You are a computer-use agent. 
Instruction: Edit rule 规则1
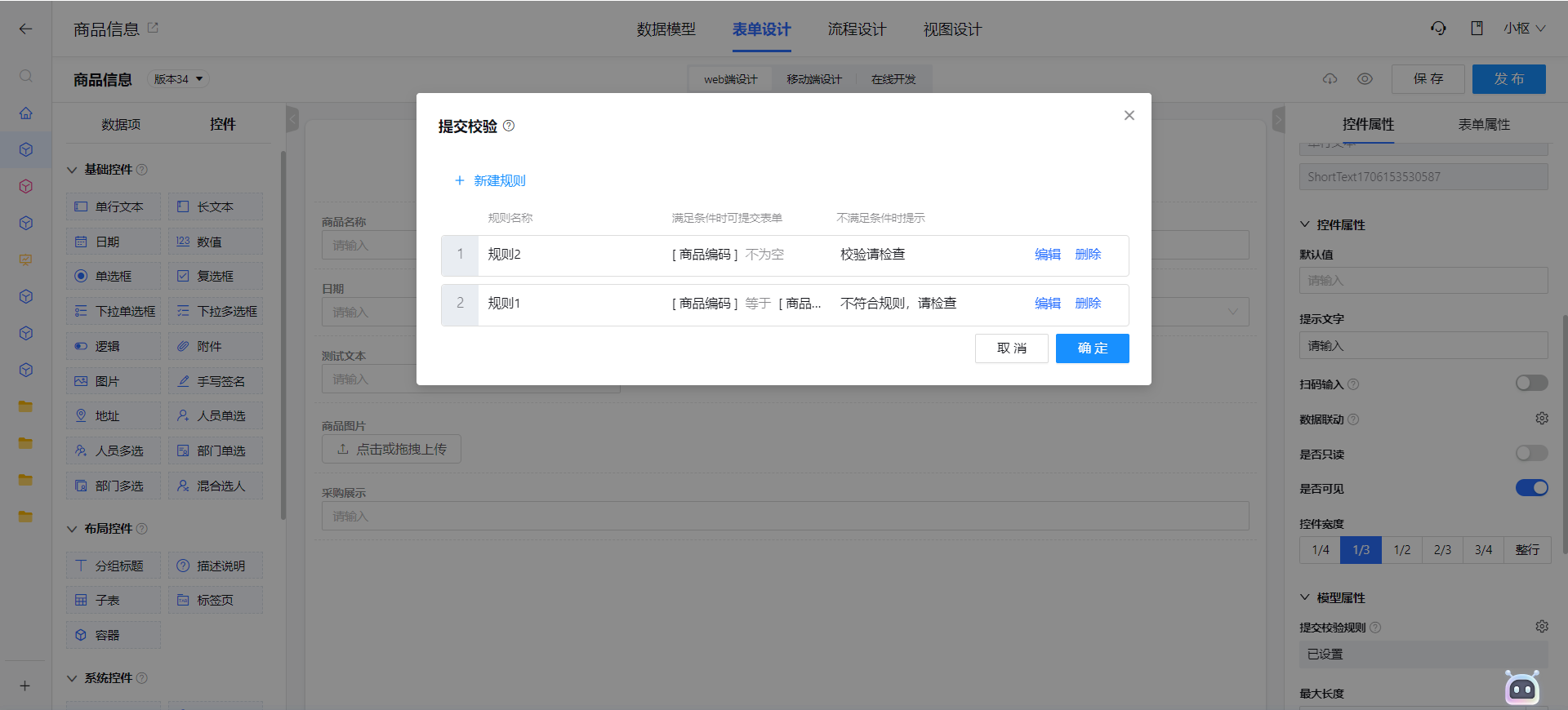[x=1047, y=303]
